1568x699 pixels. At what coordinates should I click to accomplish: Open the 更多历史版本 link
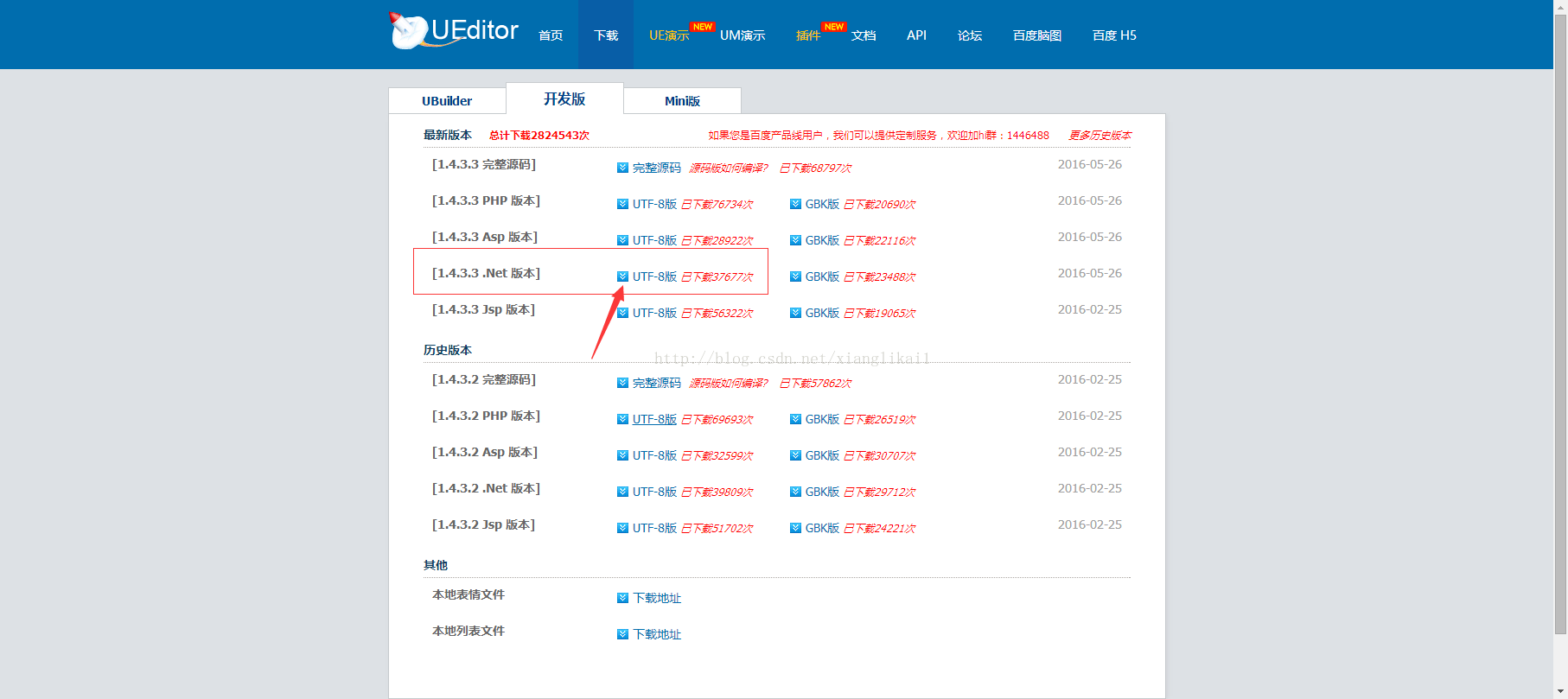tap(1100, 136)
